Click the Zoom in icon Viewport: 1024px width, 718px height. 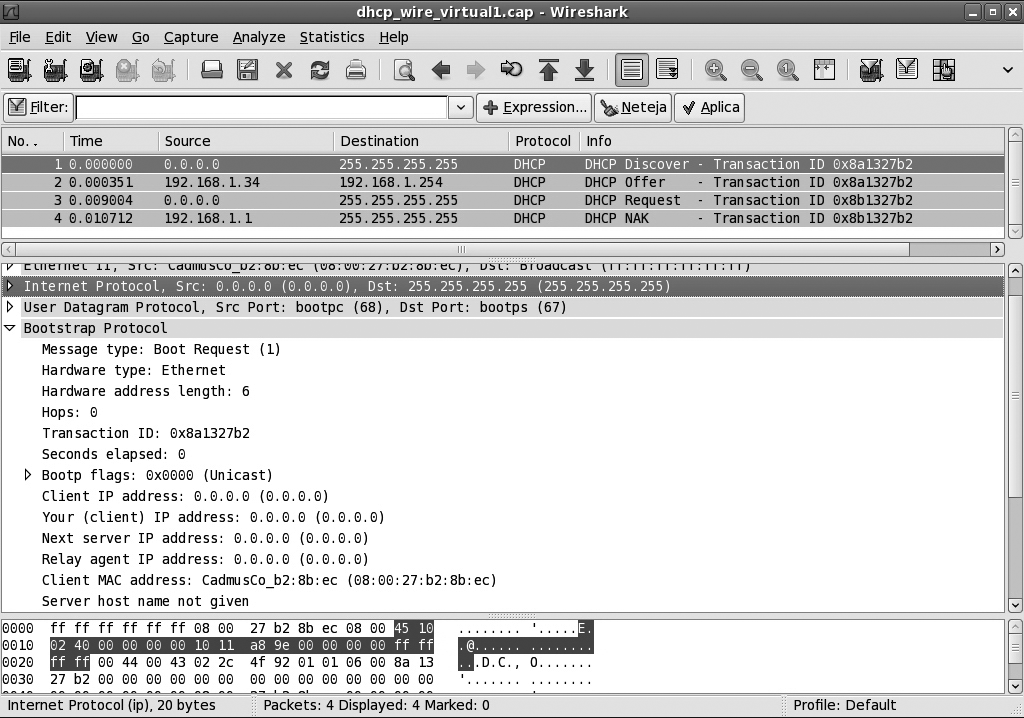[x=715, y=70]
